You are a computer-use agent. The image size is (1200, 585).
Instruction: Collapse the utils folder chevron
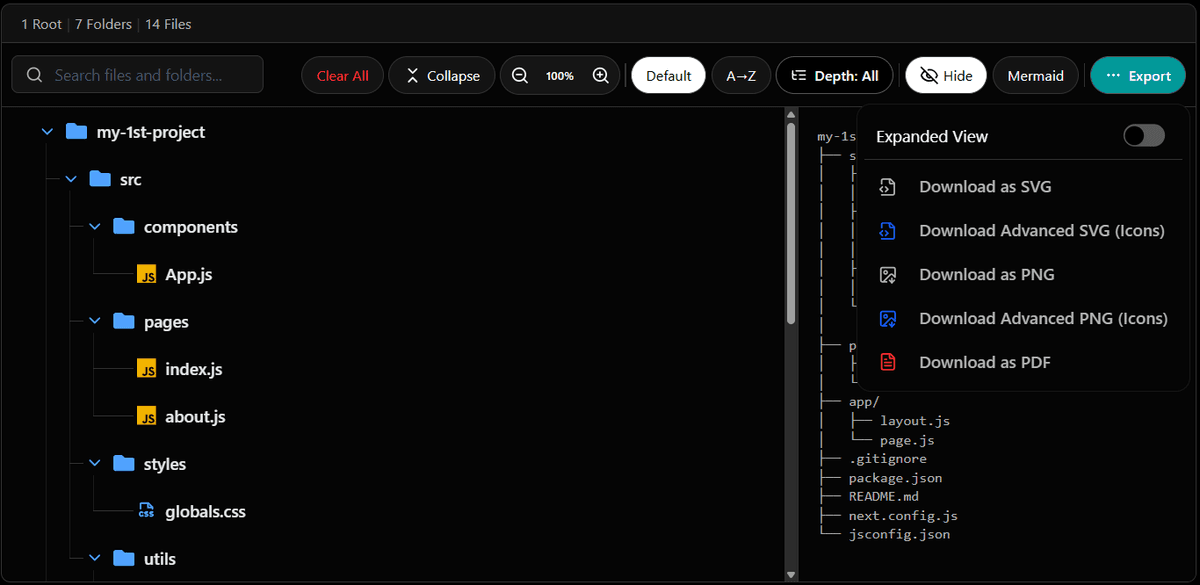pos(95,559)
